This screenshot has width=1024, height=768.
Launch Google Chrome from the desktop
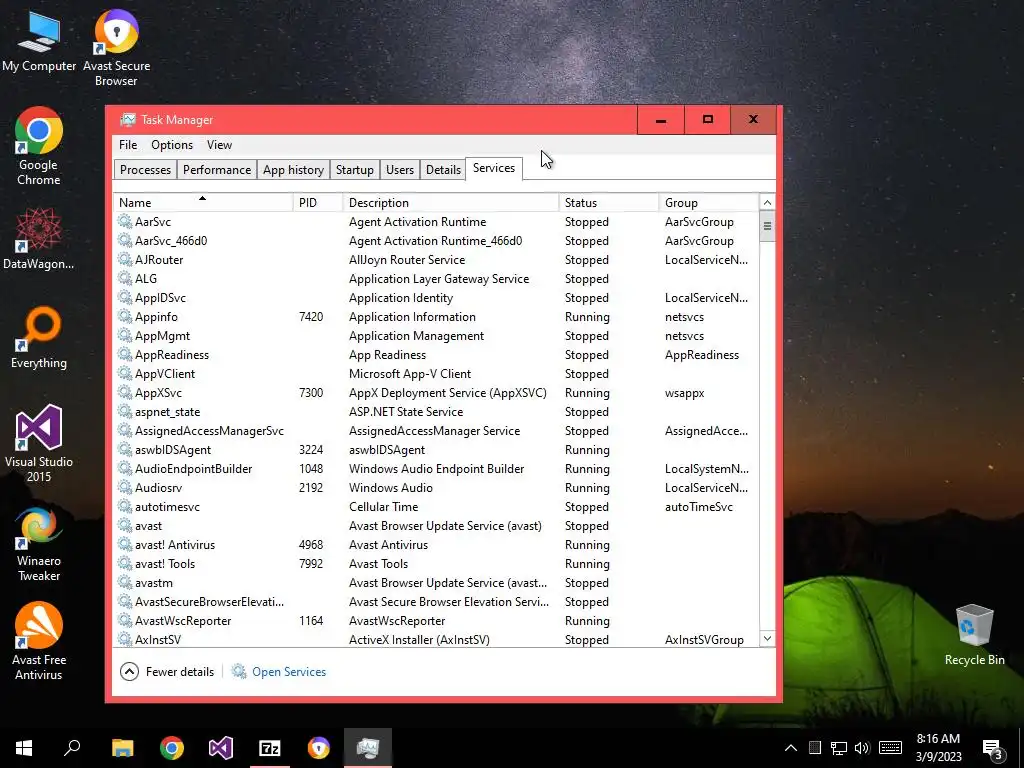39,145
